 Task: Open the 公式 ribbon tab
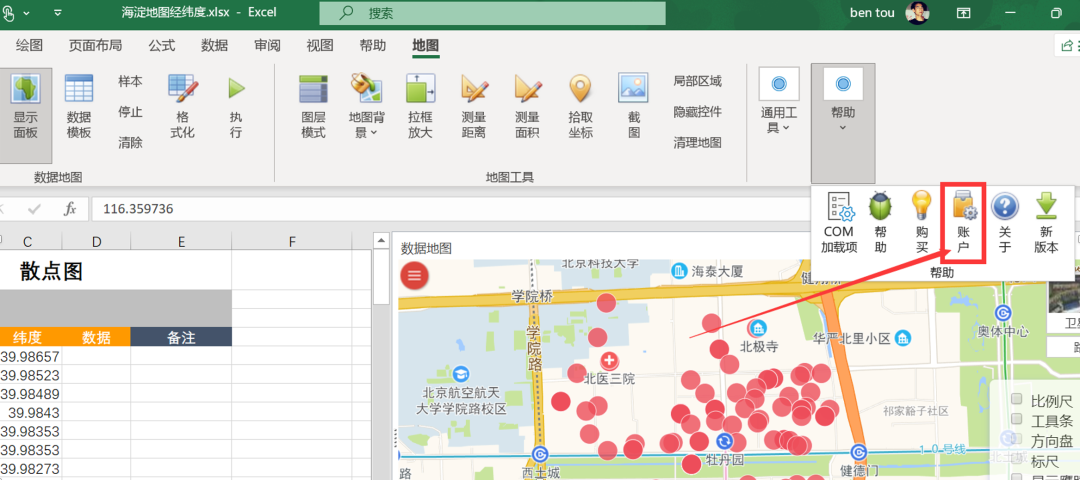tap(162, 45)
